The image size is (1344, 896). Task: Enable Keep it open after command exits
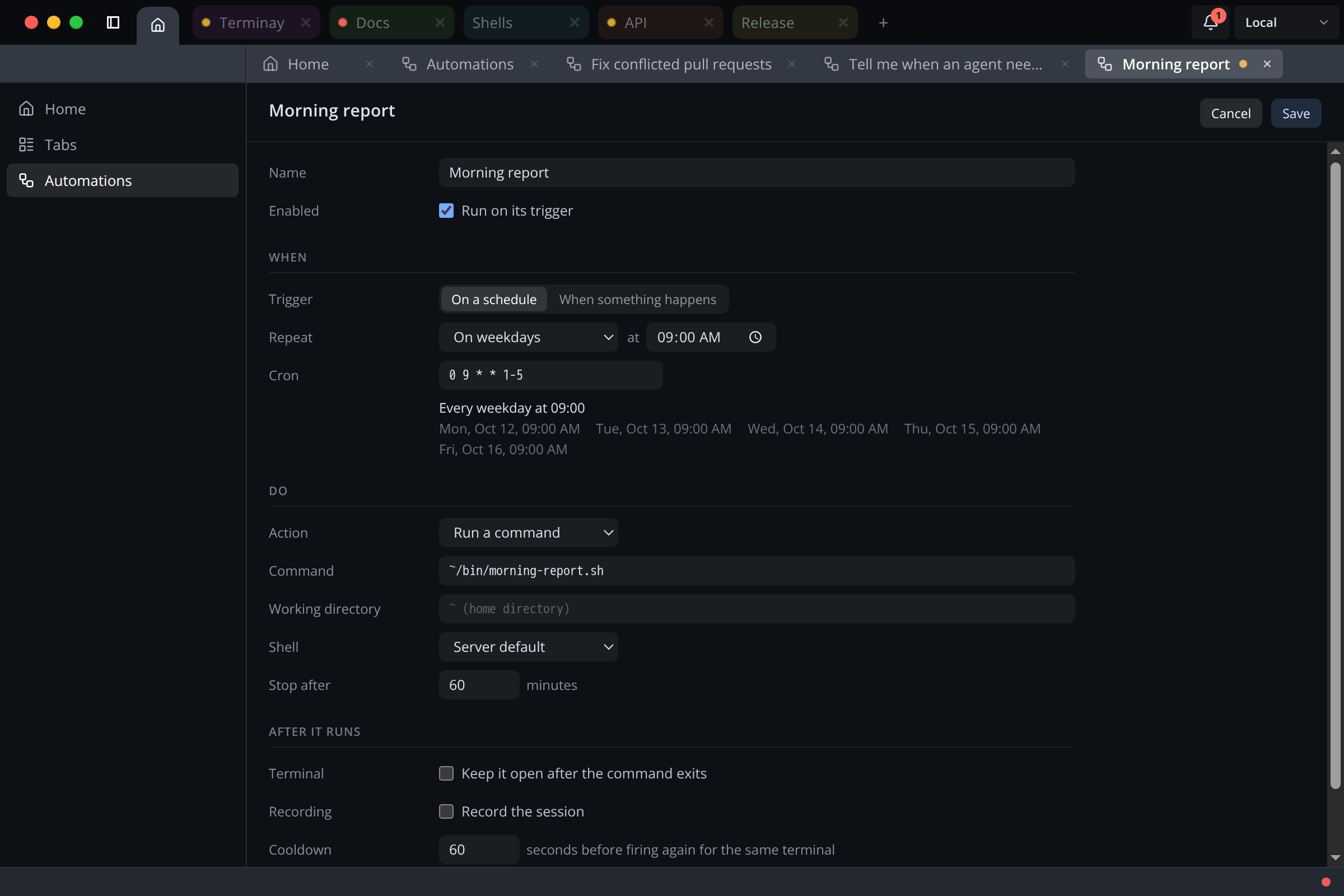[446, 773]
